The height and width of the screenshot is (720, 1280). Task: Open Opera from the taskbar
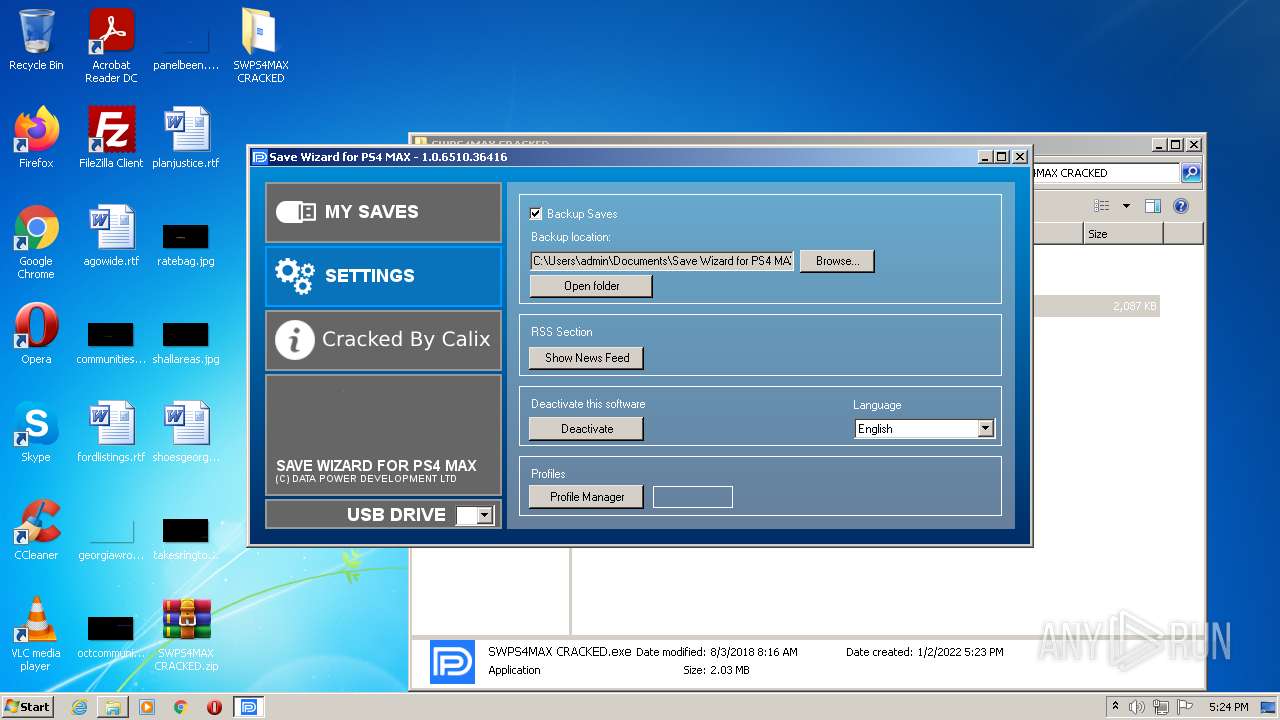[x=214, y=707]
